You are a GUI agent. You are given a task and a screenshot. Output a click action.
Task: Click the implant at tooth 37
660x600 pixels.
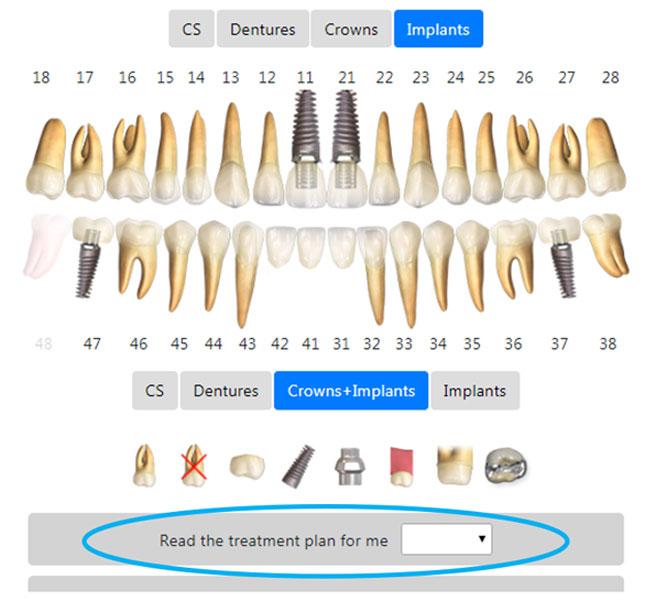pyautogui.click(x=561, y=258)
